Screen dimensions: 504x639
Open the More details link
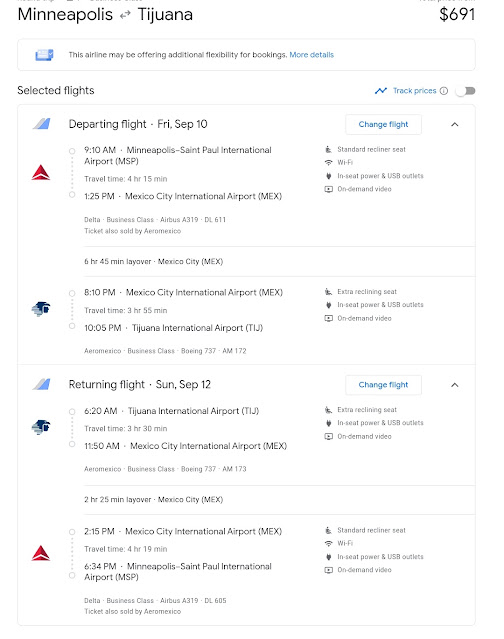pos(311,55)
